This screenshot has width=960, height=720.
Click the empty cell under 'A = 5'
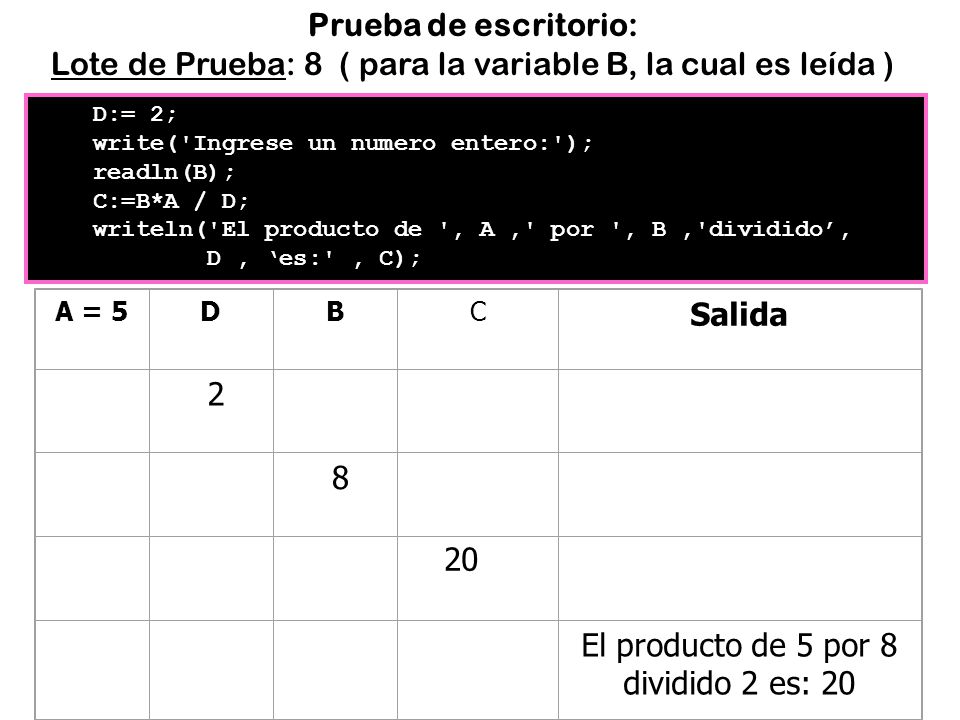point(92,411)
